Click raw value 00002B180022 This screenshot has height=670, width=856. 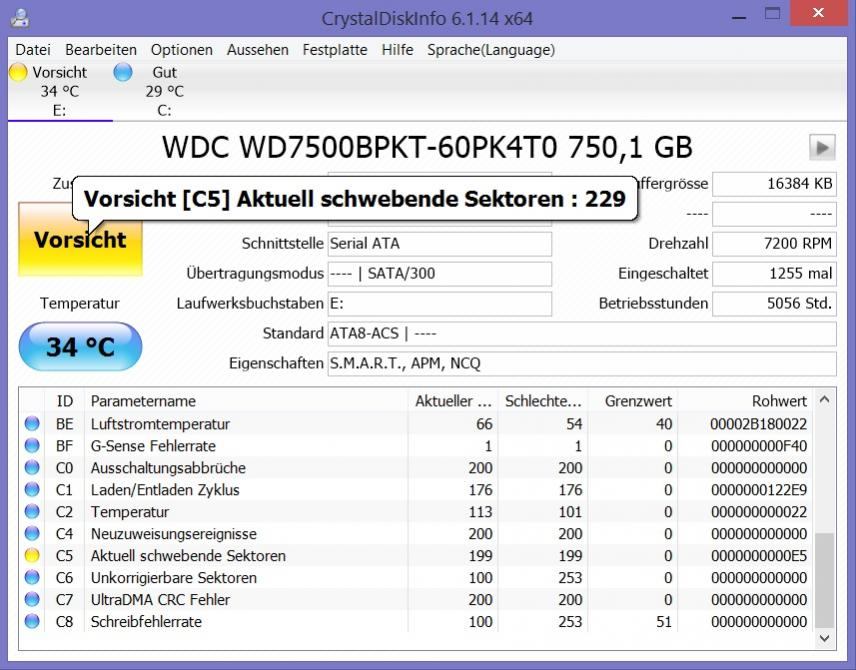(x=759, y=424)
